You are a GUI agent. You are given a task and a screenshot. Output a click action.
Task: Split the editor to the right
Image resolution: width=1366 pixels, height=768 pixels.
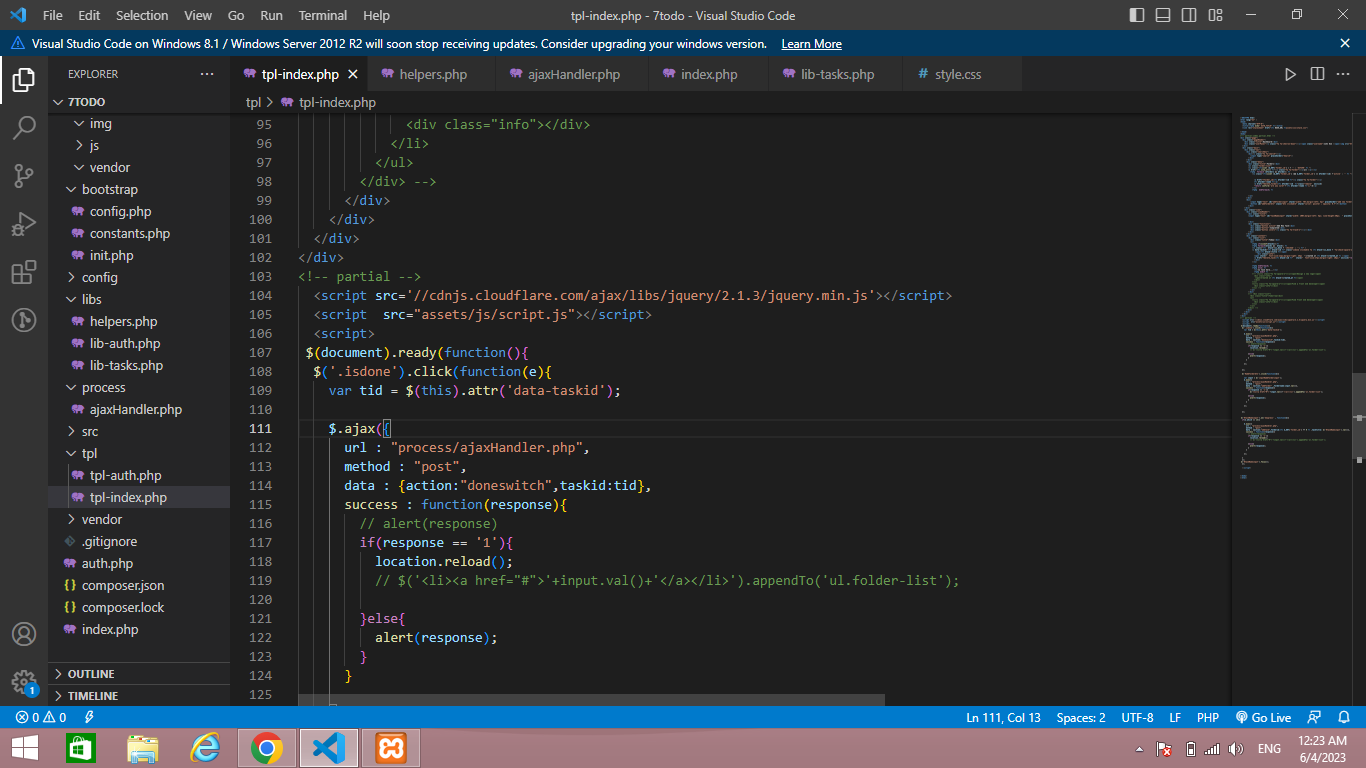pos(1317,75)
